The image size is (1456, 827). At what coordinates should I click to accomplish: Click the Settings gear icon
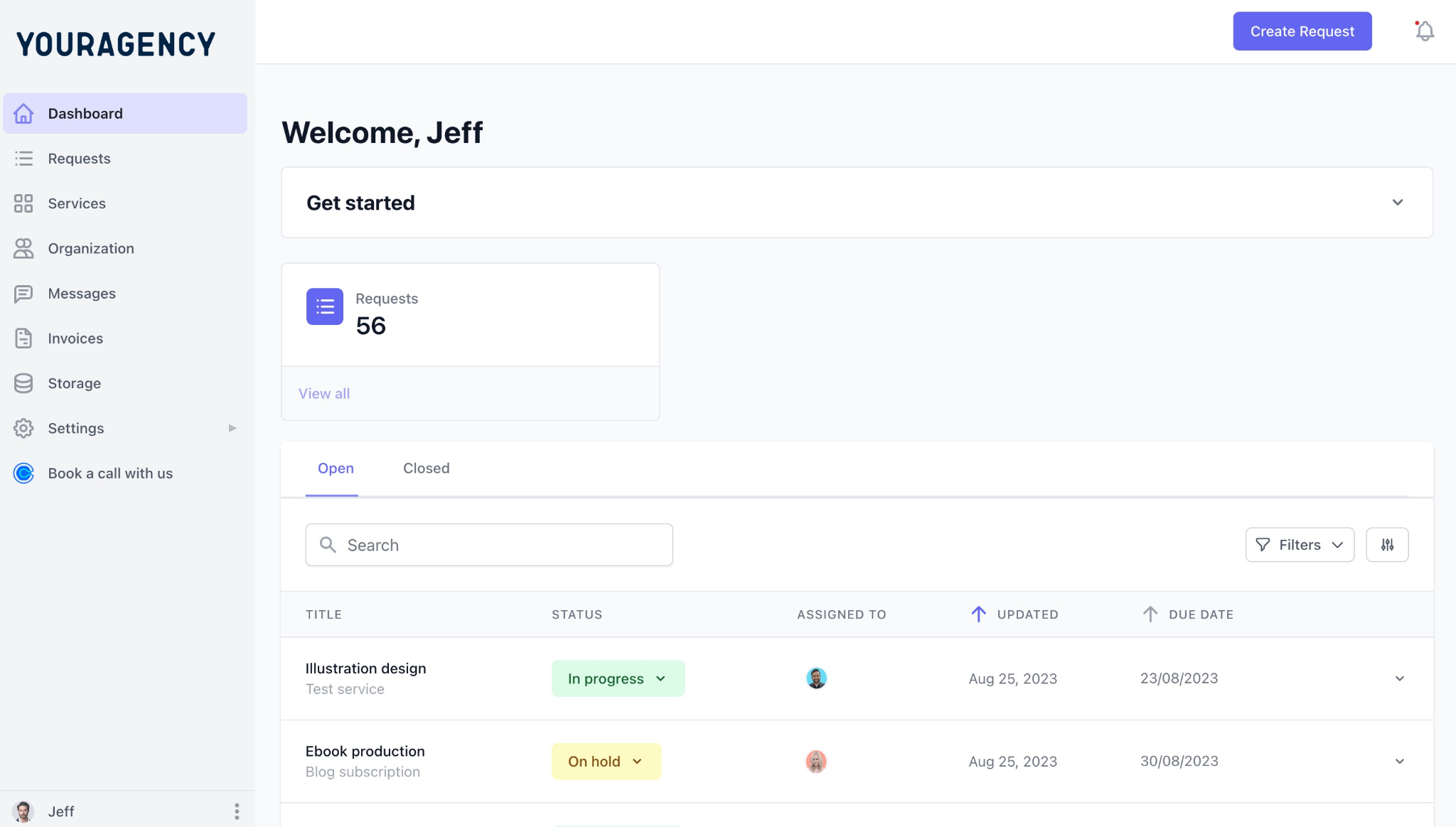(23, 428)
